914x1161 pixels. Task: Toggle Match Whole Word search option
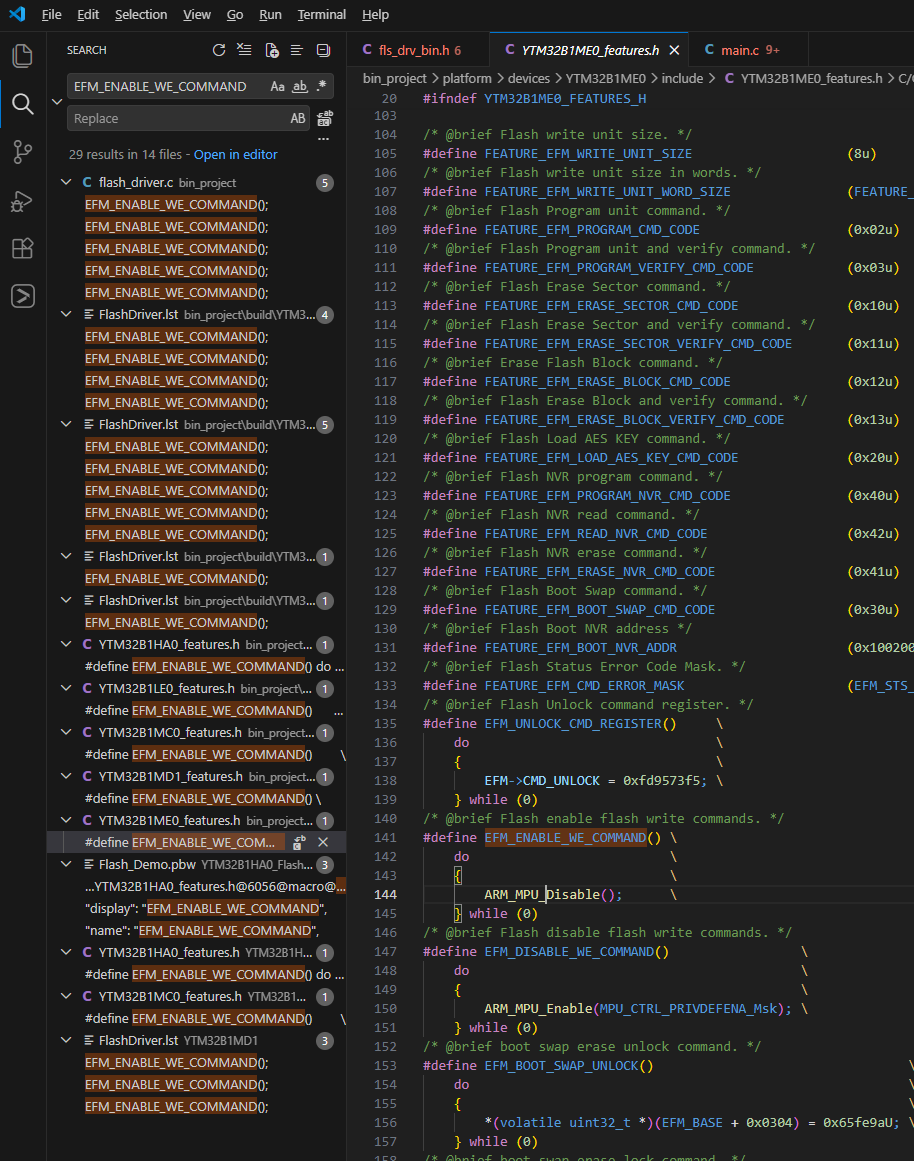coord(300,87)
